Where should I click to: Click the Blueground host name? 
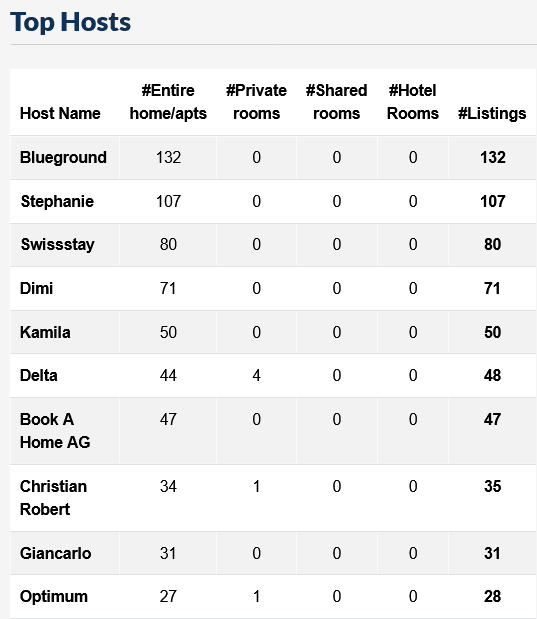point(63,158)
